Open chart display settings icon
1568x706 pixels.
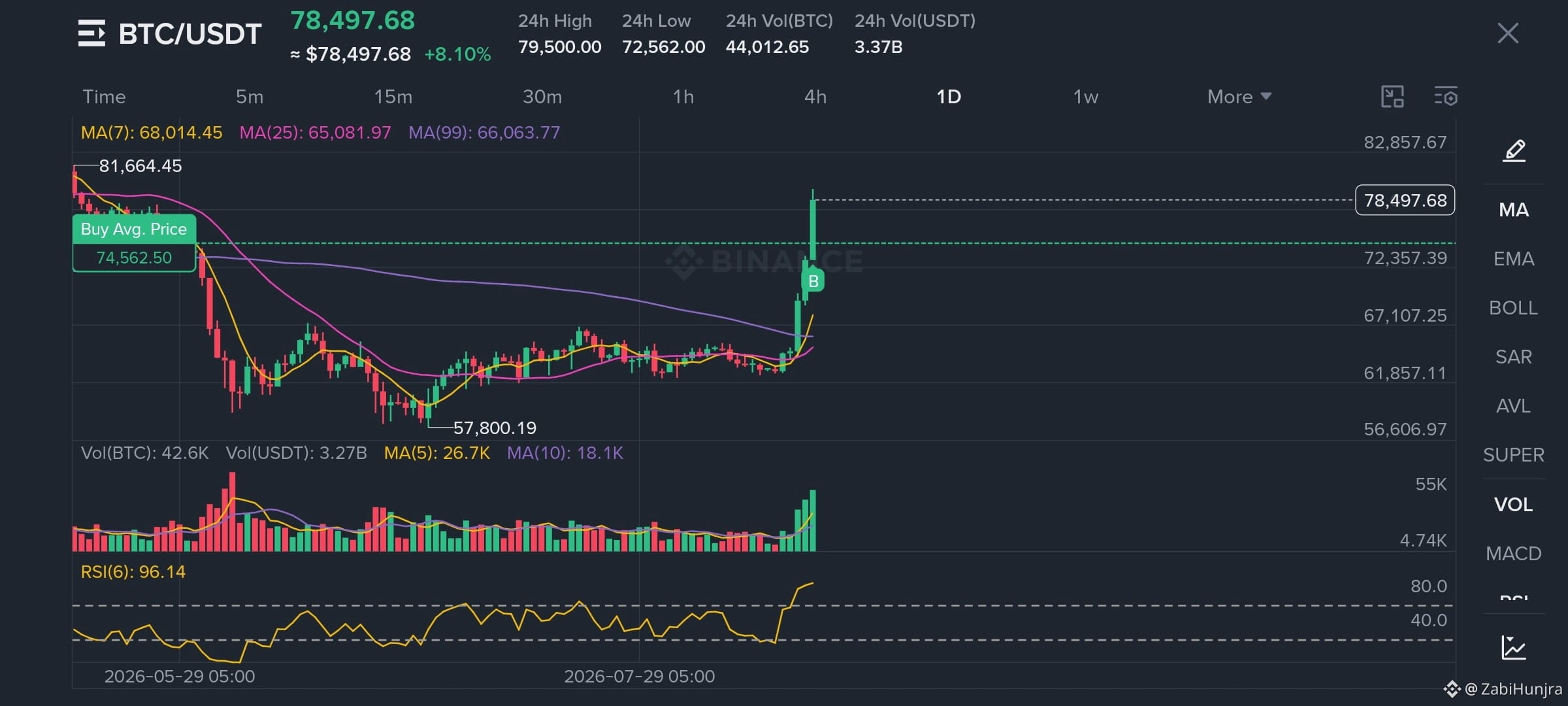(x=1445, y=97)
